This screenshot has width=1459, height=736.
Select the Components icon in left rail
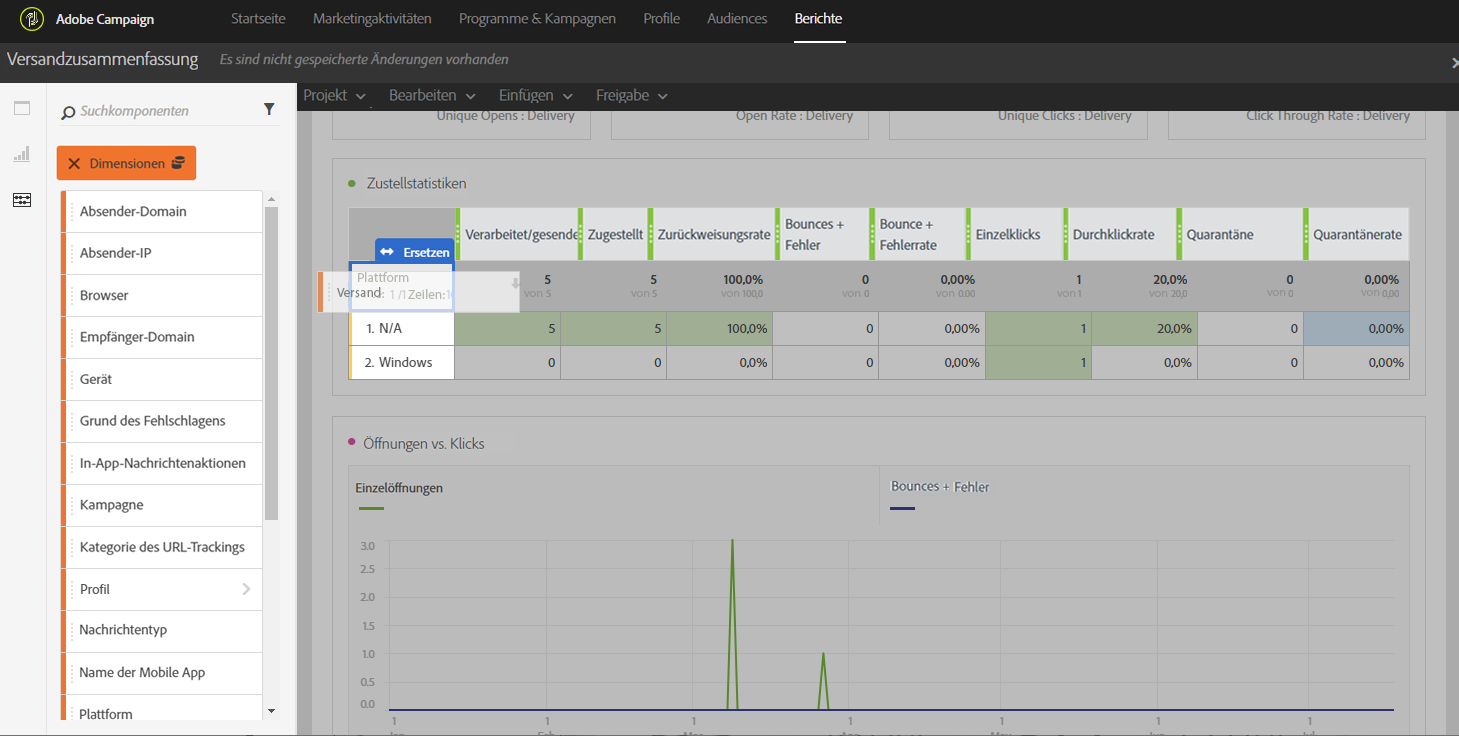point(22,200)
